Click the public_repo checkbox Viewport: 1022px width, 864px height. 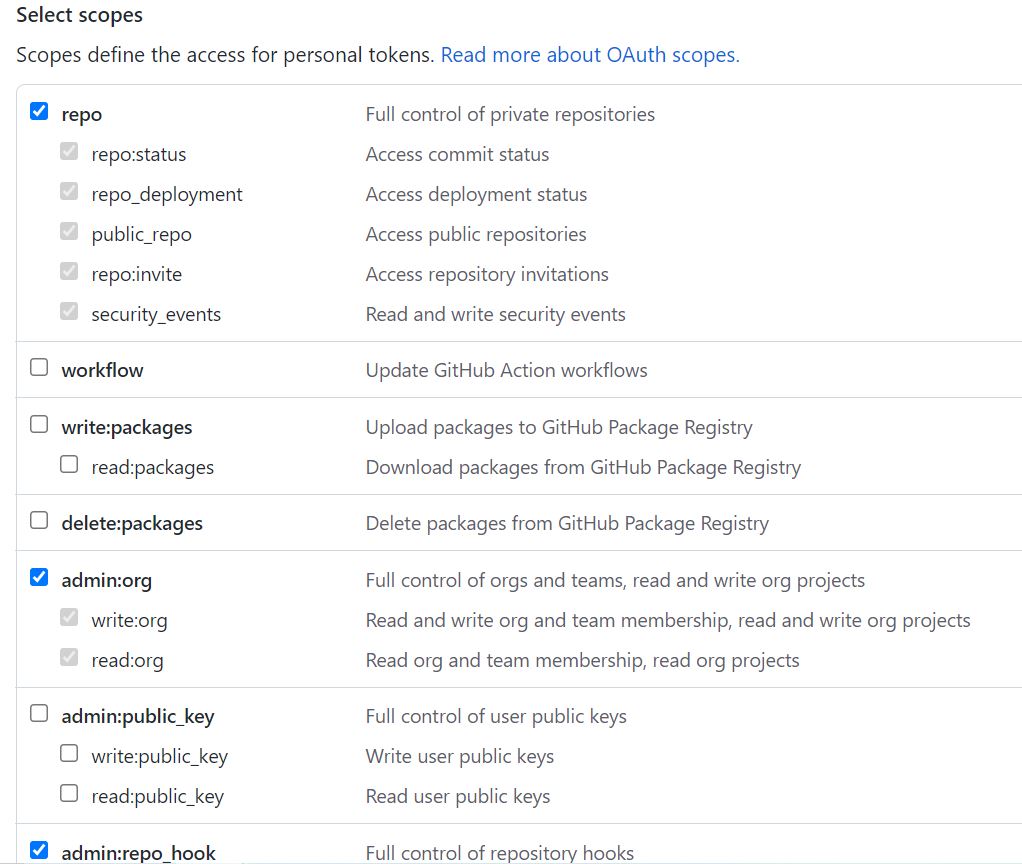pos(69,231)
